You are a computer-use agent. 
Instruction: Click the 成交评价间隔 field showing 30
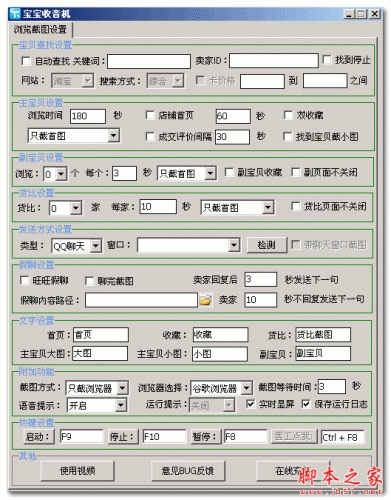pyautogui.click(x=232, y=137)
